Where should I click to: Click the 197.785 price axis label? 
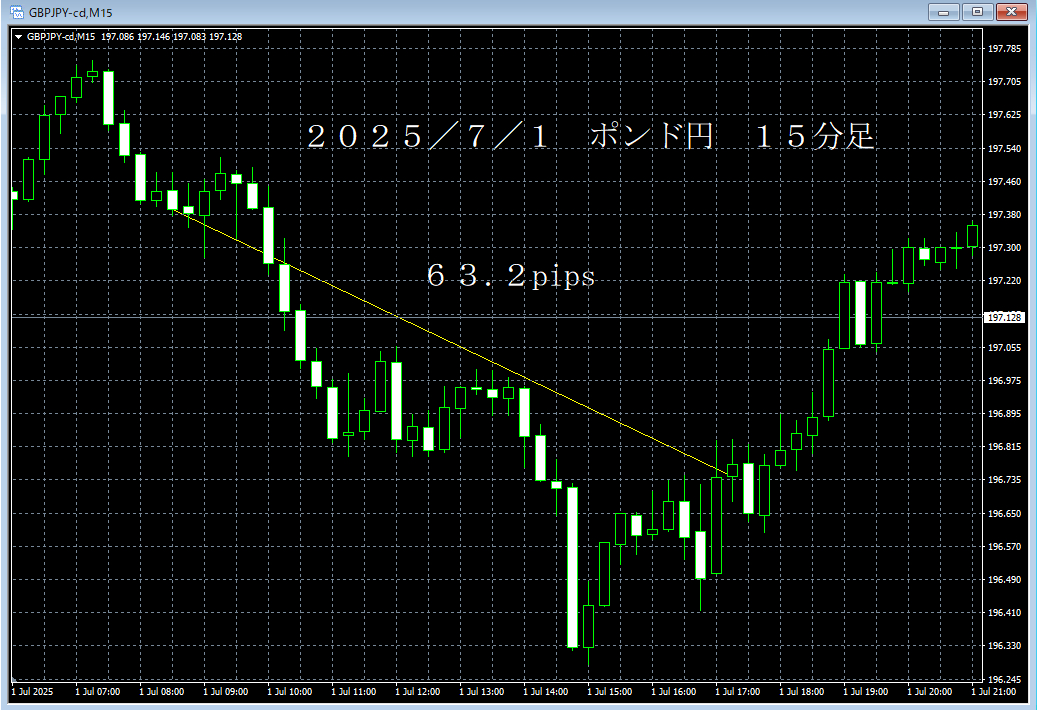(x=1003, y=49)
